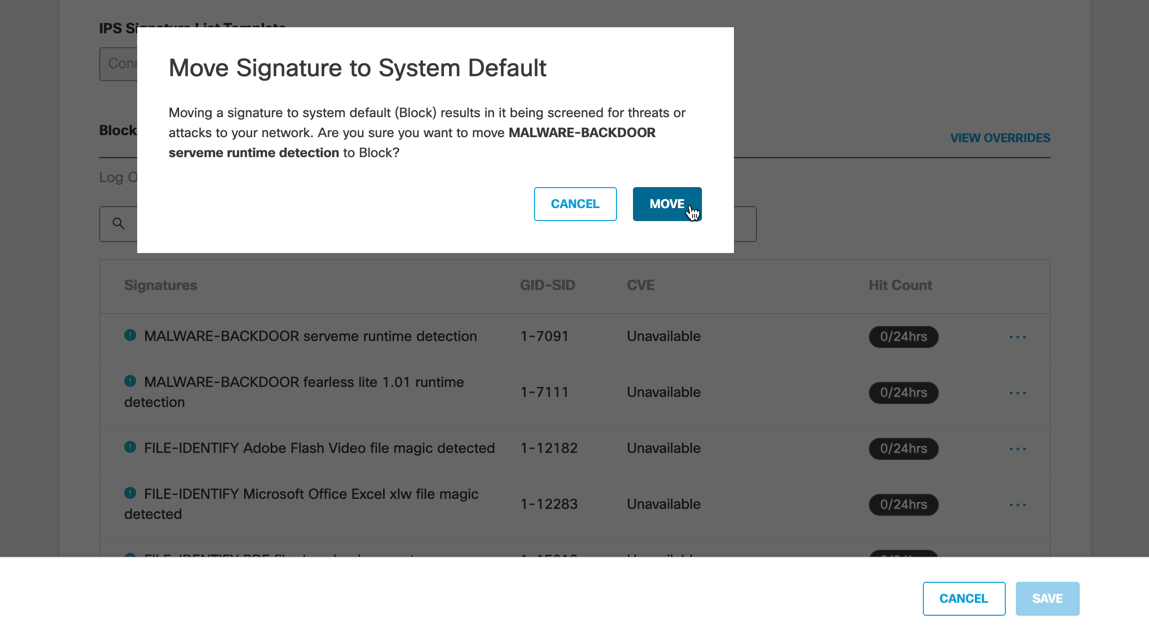Click the 'Move Signature to System Default' title
Image resolution: width=1149 pixels, height=628 pixels.
358,67
